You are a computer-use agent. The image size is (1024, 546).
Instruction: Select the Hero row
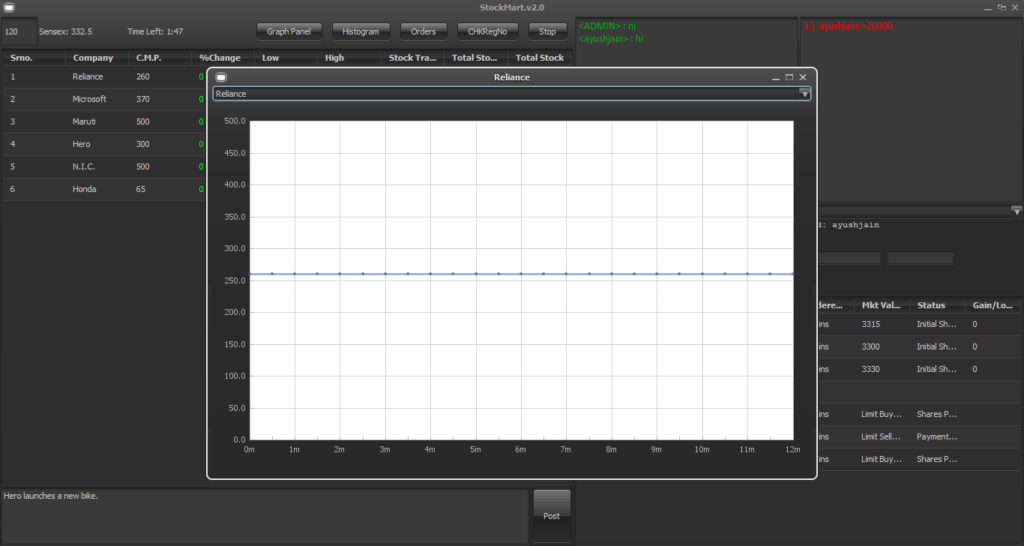[x=104, y=144]
